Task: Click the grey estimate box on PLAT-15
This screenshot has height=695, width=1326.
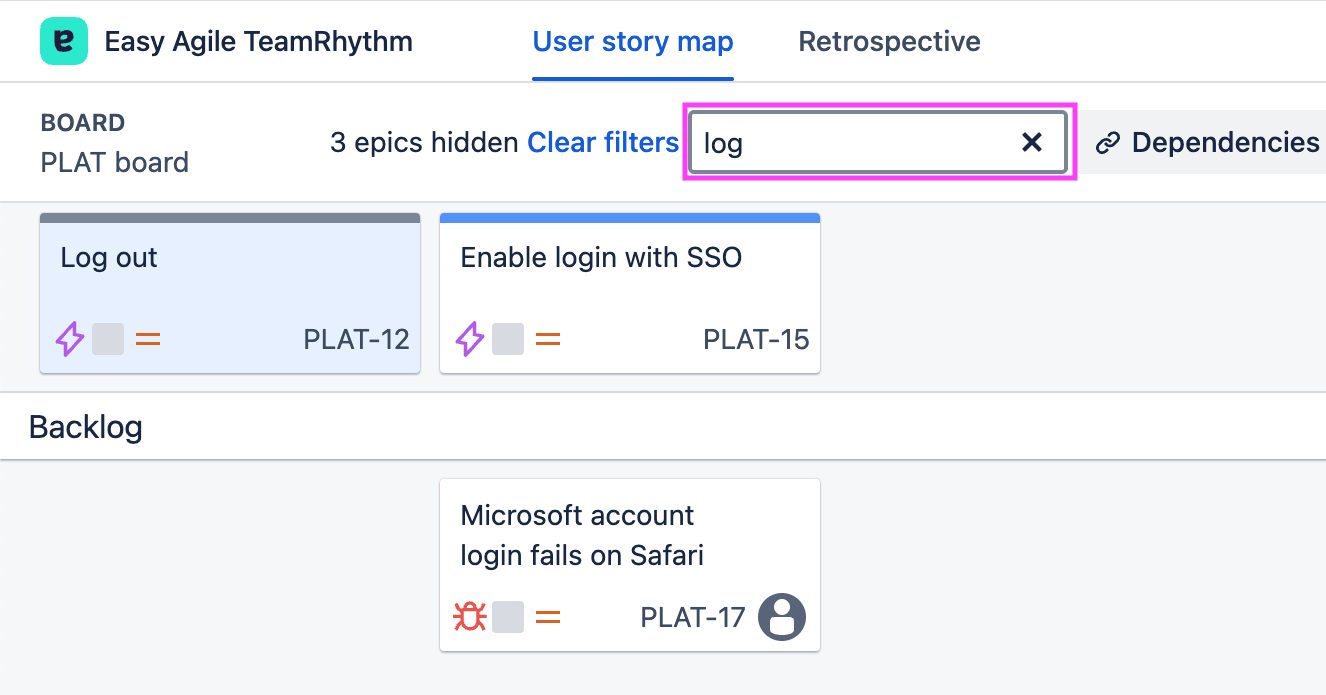Action: 508,340
